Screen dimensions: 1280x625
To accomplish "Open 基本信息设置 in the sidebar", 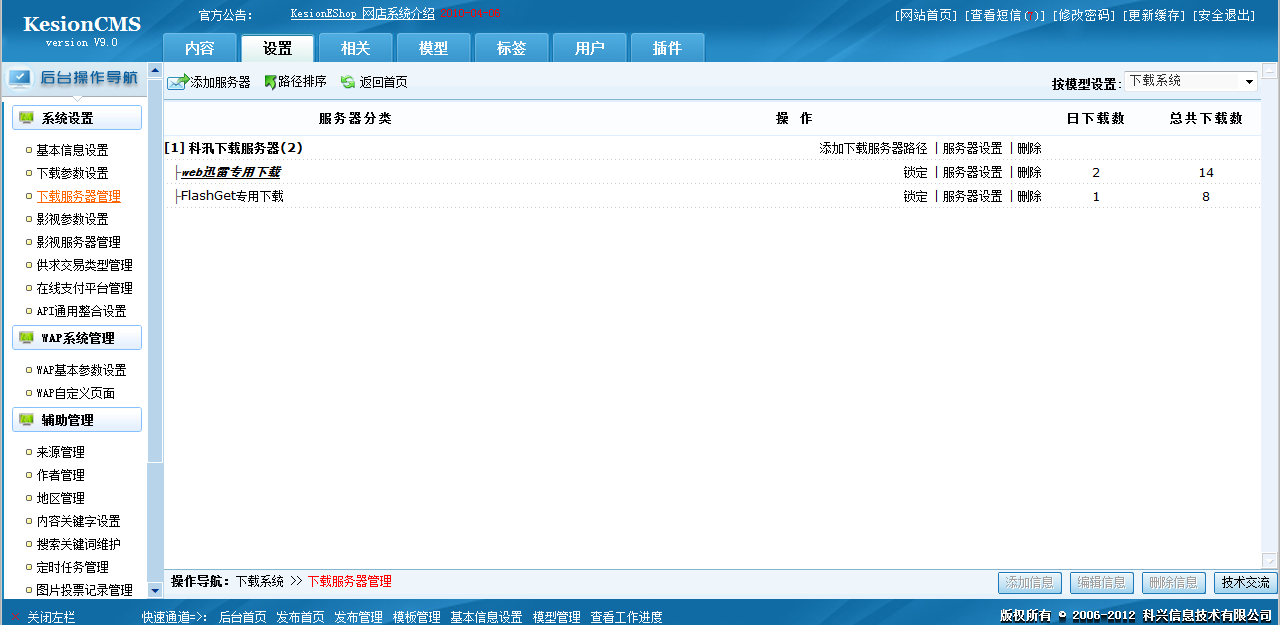I will [72, 150].
